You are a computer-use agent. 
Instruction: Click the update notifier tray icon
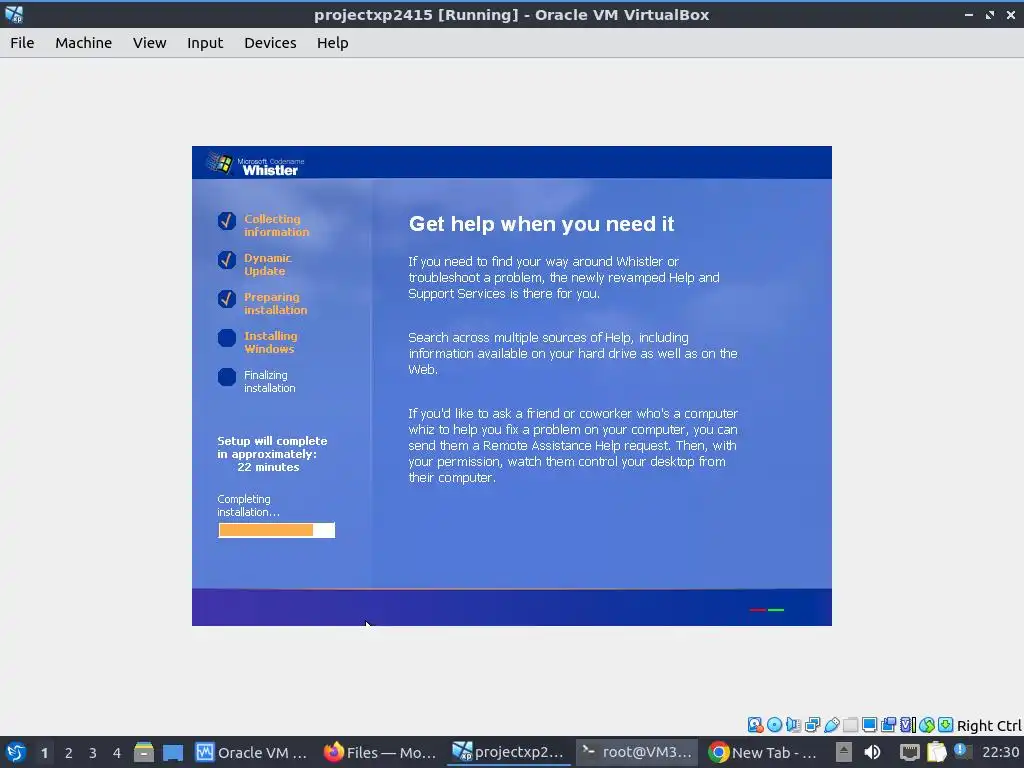963,751
